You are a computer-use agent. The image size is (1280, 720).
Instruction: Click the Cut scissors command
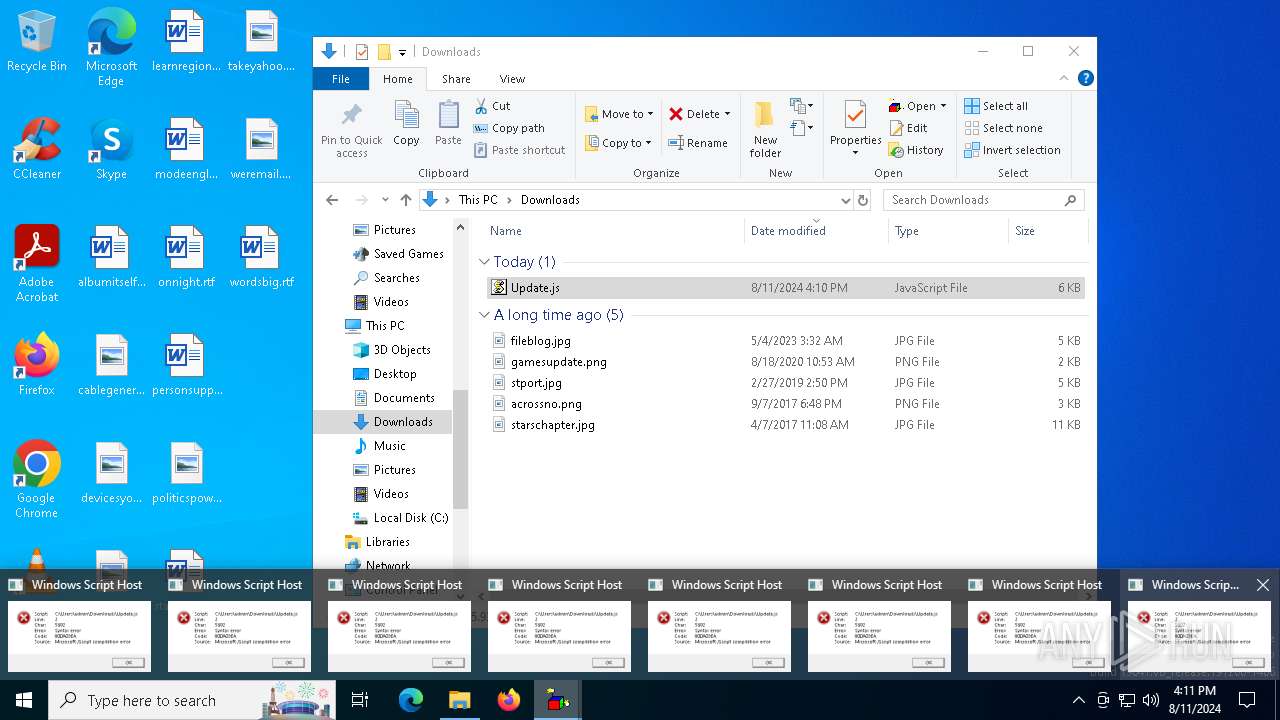tap(492, 106)
